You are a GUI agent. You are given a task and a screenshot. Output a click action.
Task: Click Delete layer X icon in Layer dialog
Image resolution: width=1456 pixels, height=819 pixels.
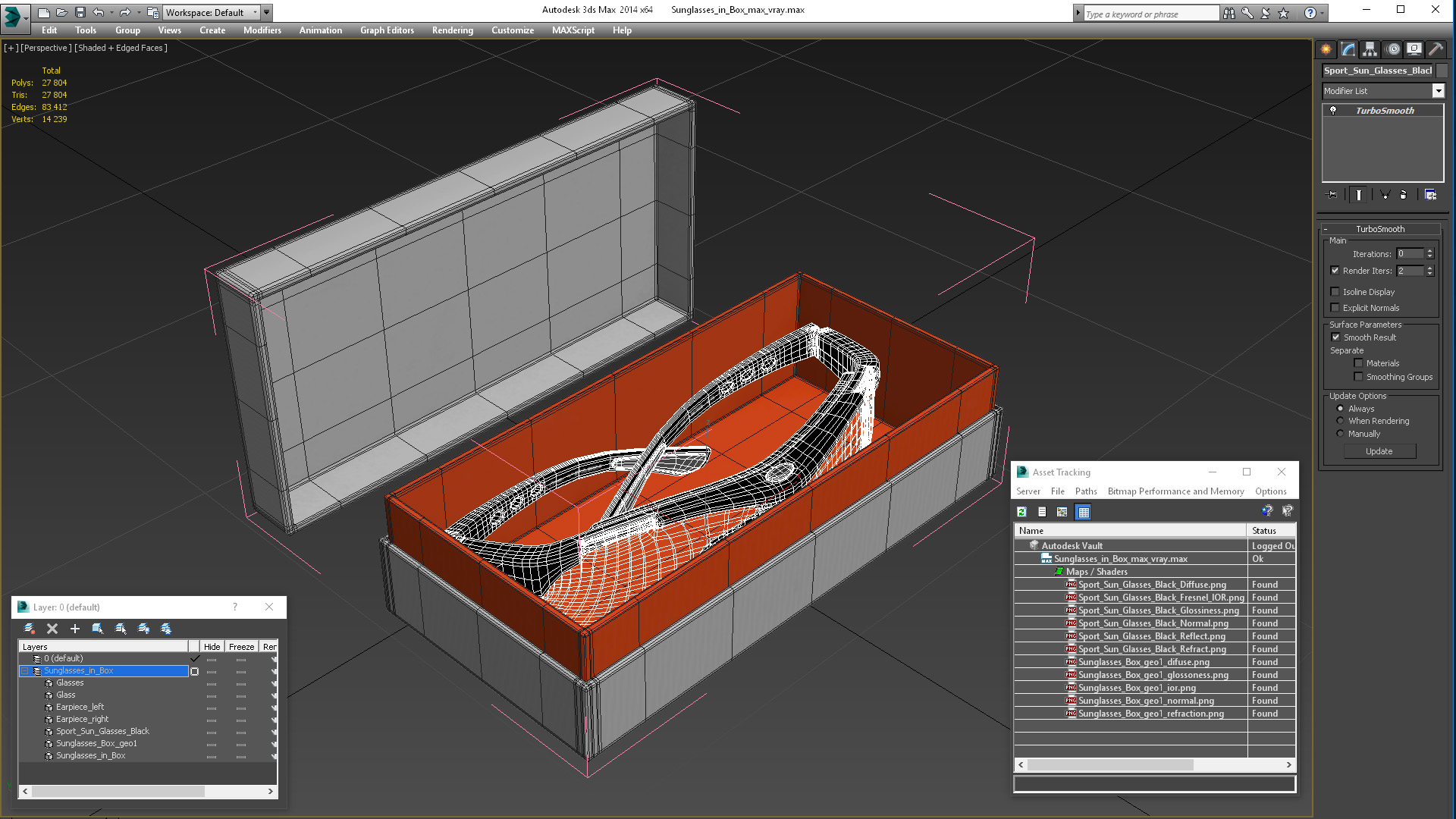click(52, 629)
